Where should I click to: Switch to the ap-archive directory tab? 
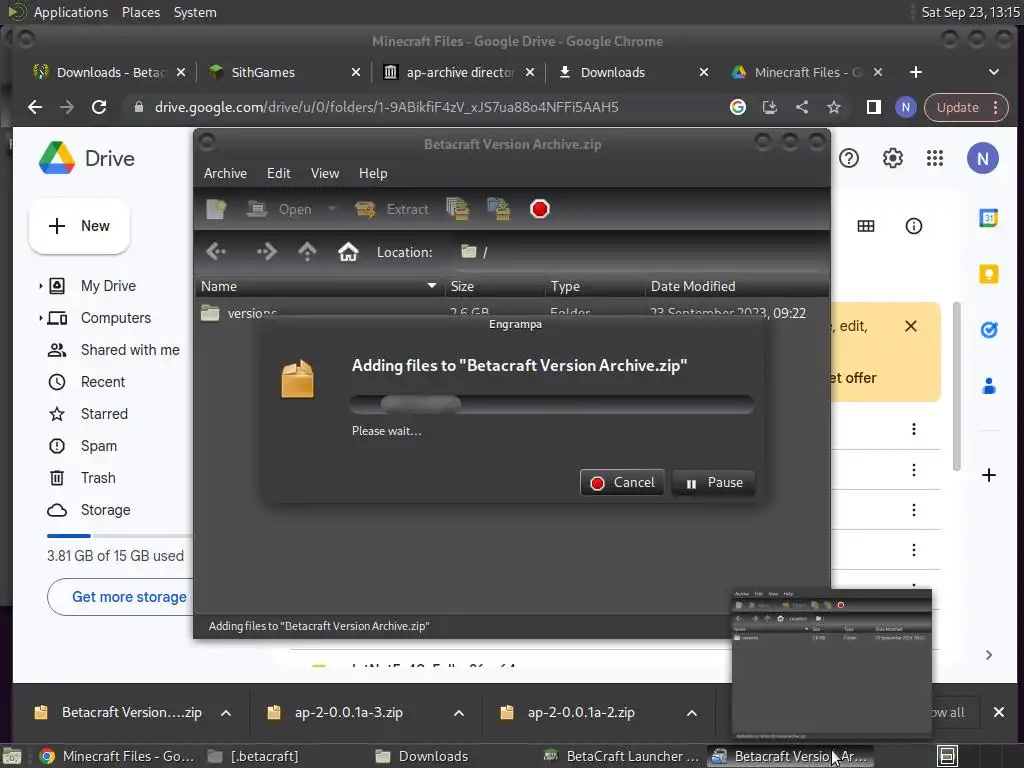pos(459,72)
